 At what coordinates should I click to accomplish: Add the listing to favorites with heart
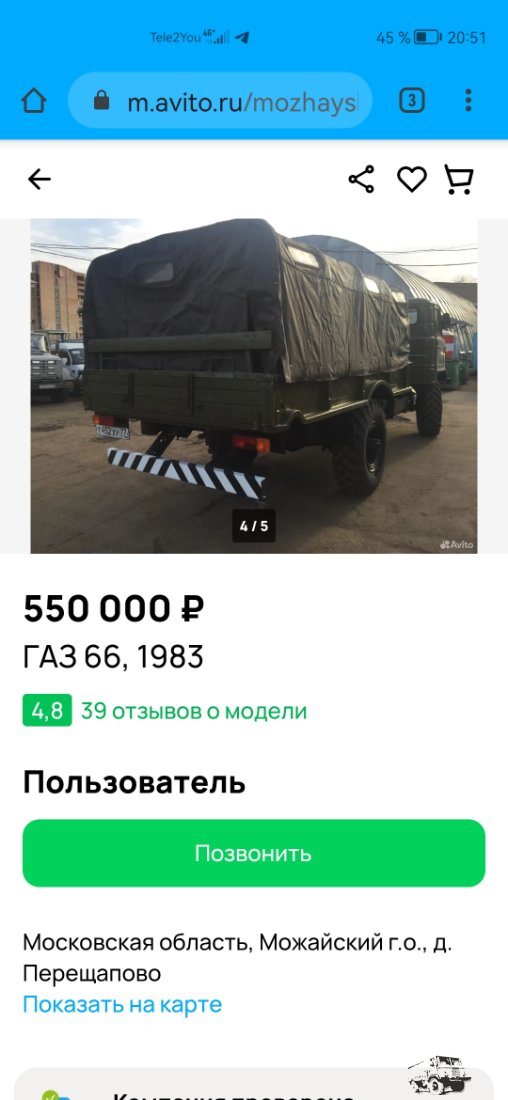pos(412,180)
